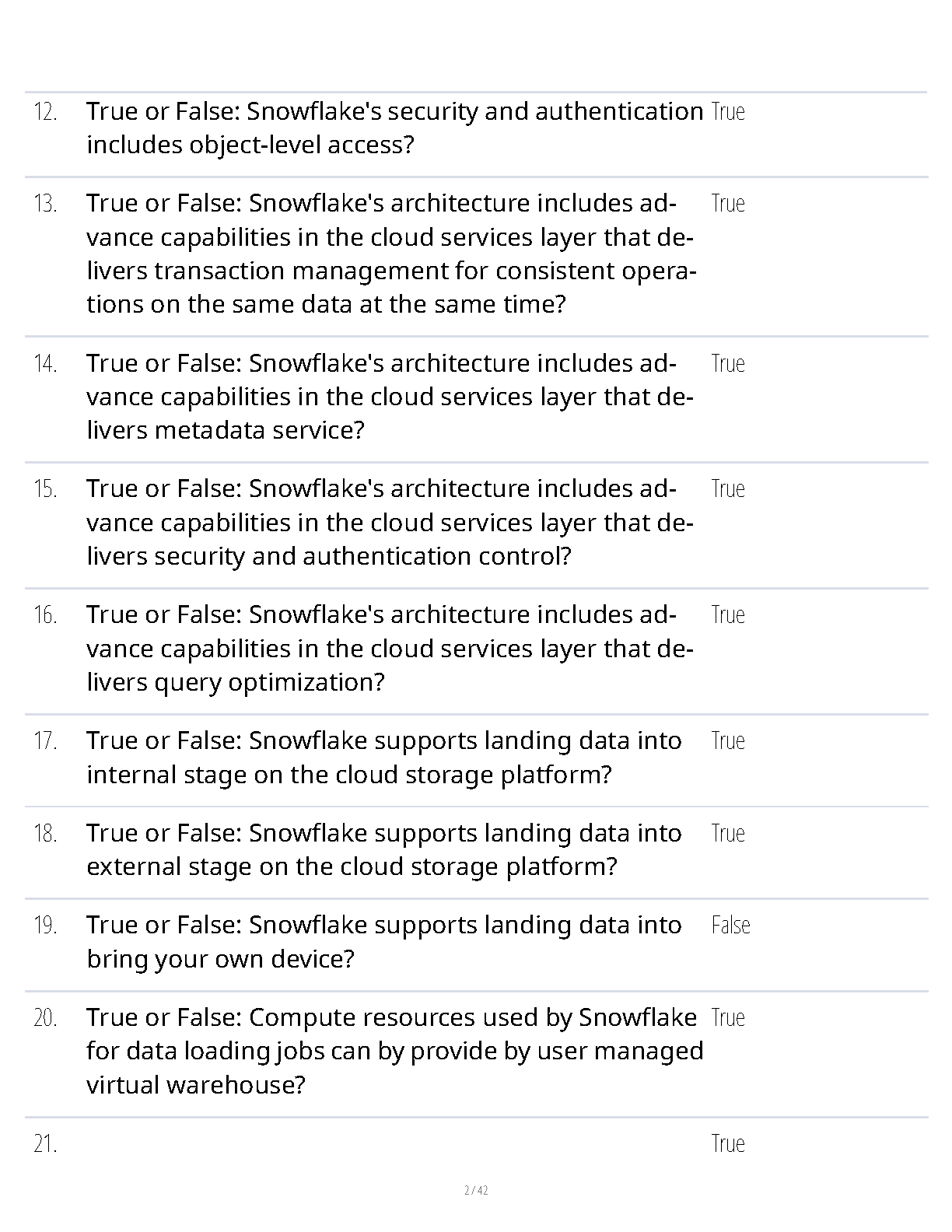The image size is (952, 1232).
Task: Select question 15 about security and authentication control
Action: point(390,523)
